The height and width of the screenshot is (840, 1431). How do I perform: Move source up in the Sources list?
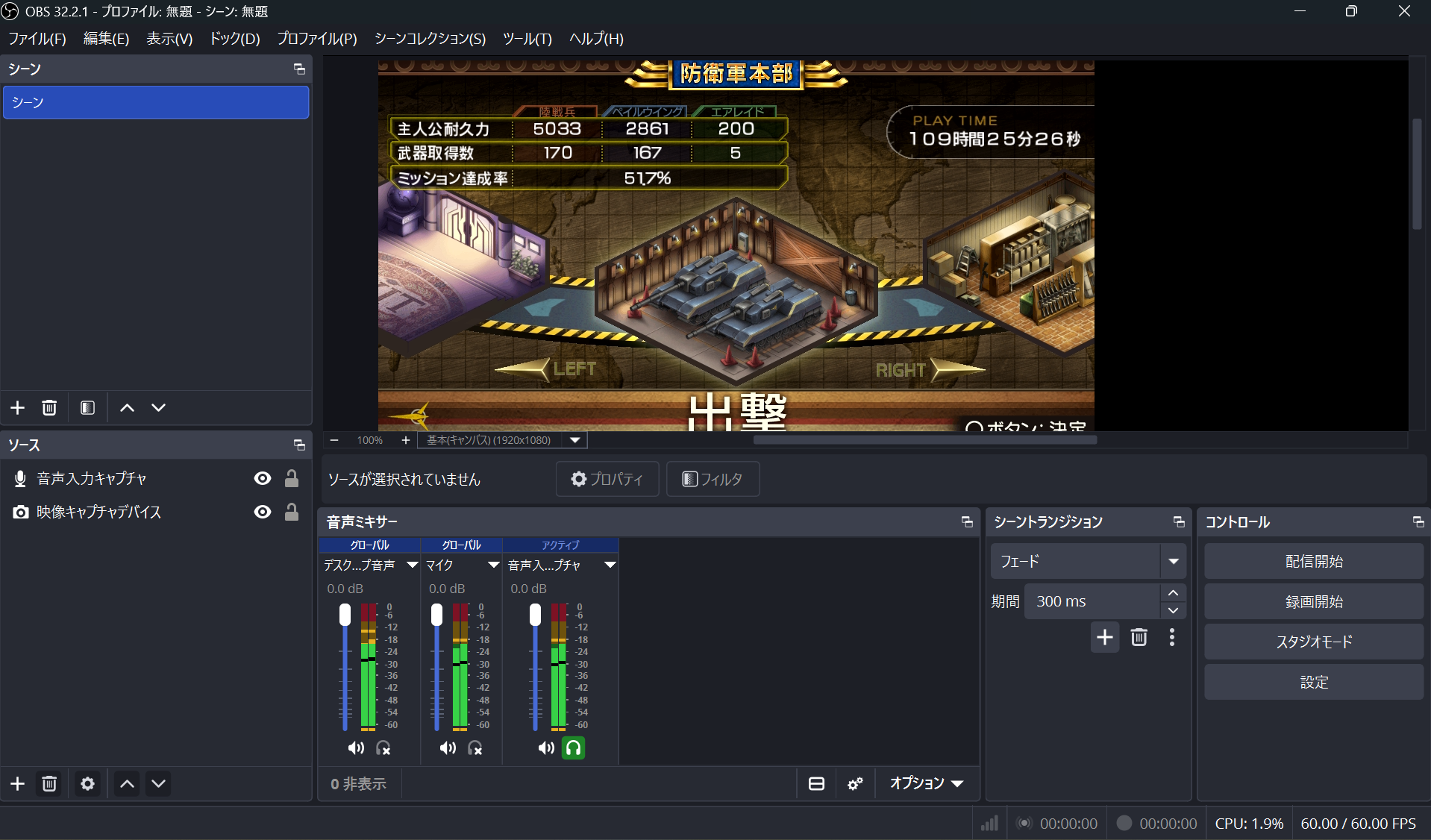point(128,783)
